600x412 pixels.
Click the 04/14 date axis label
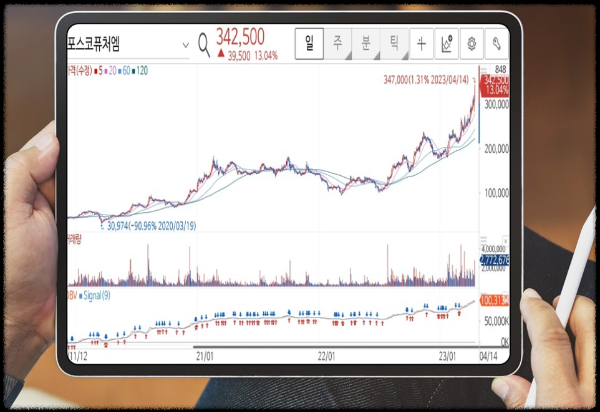(x=489, y=356)
